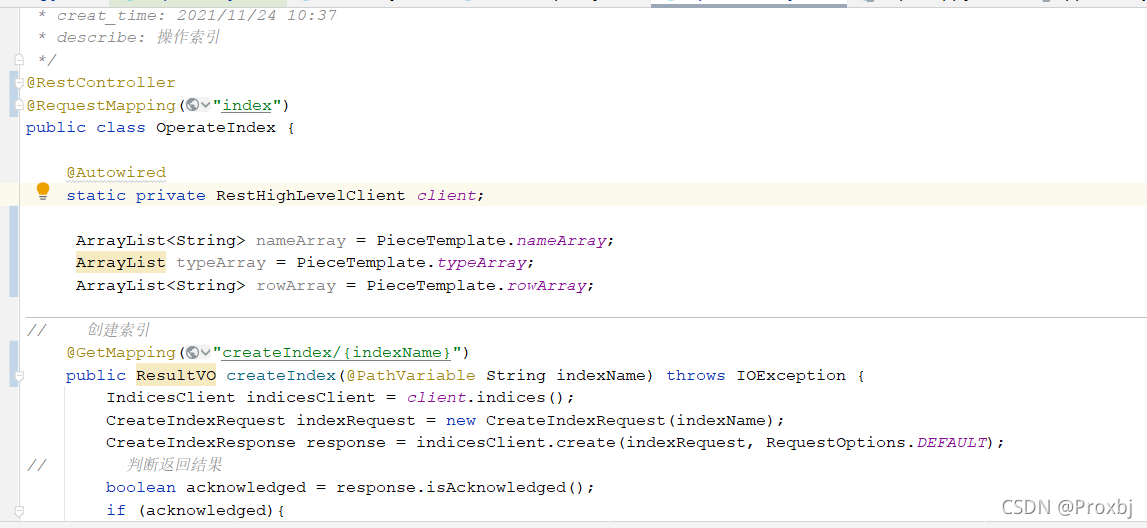Click the RestHighLevelClient type name
Image resolution: width=1147 pixels, height=528 pixels.
point(310,195)
